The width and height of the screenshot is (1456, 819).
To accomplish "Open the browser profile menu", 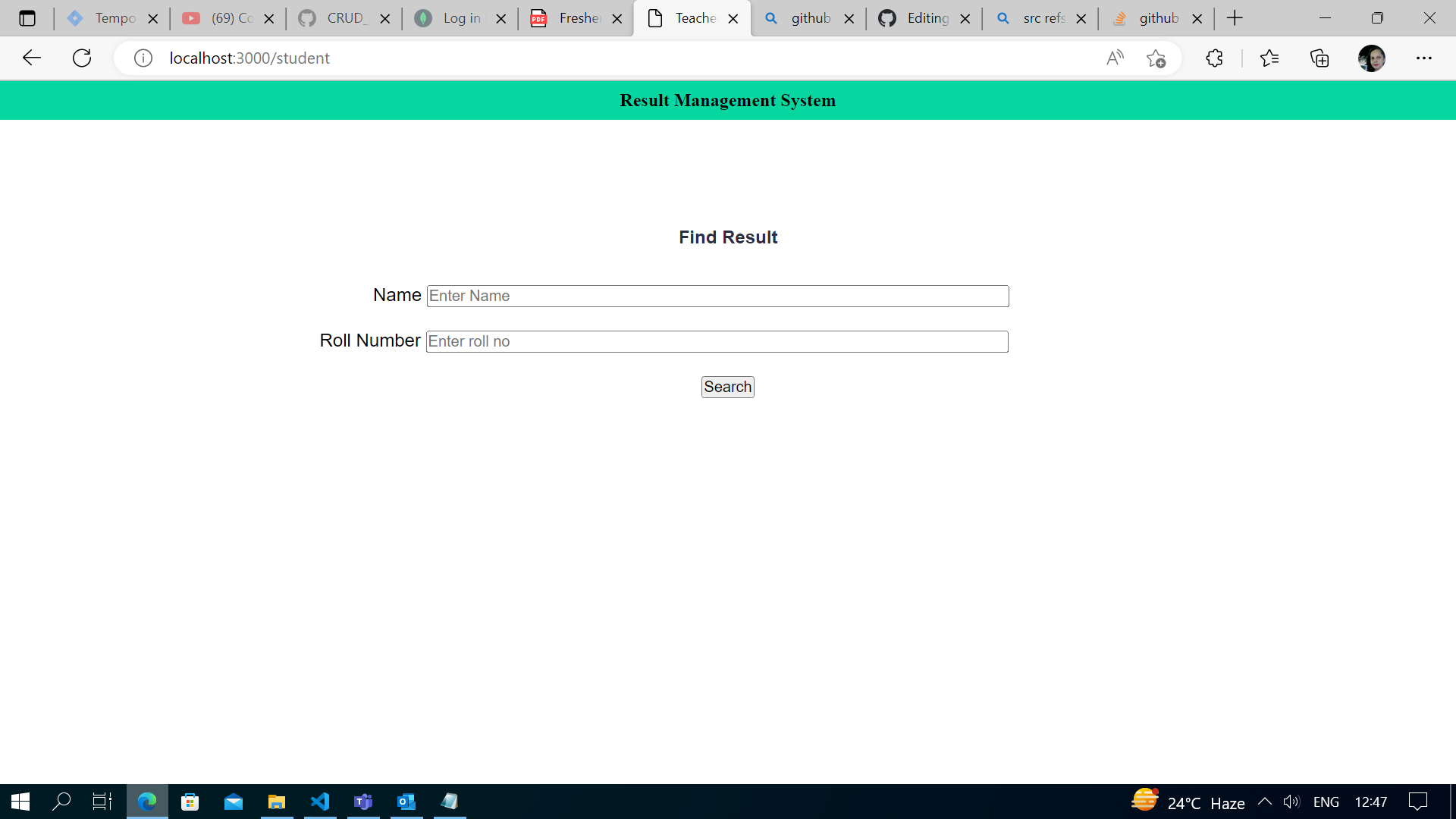I will [x=1373, y=58].
